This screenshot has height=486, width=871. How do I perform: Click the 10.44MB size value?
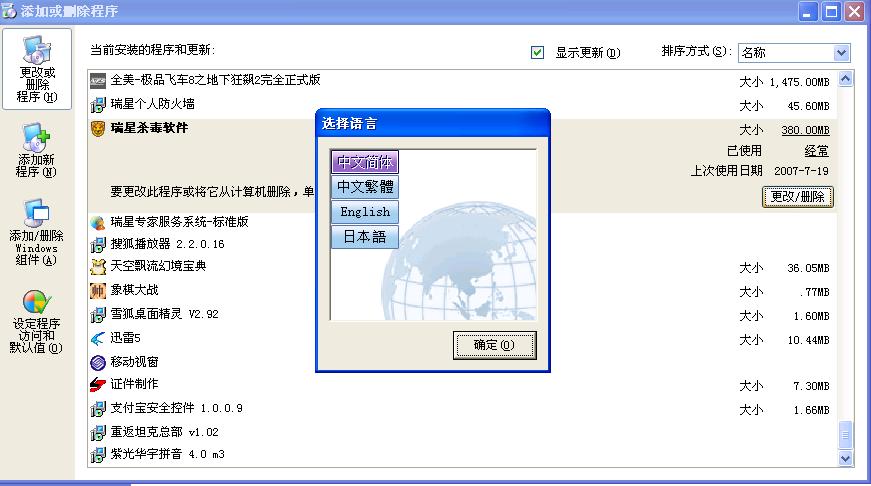click(x=808, y=340)
